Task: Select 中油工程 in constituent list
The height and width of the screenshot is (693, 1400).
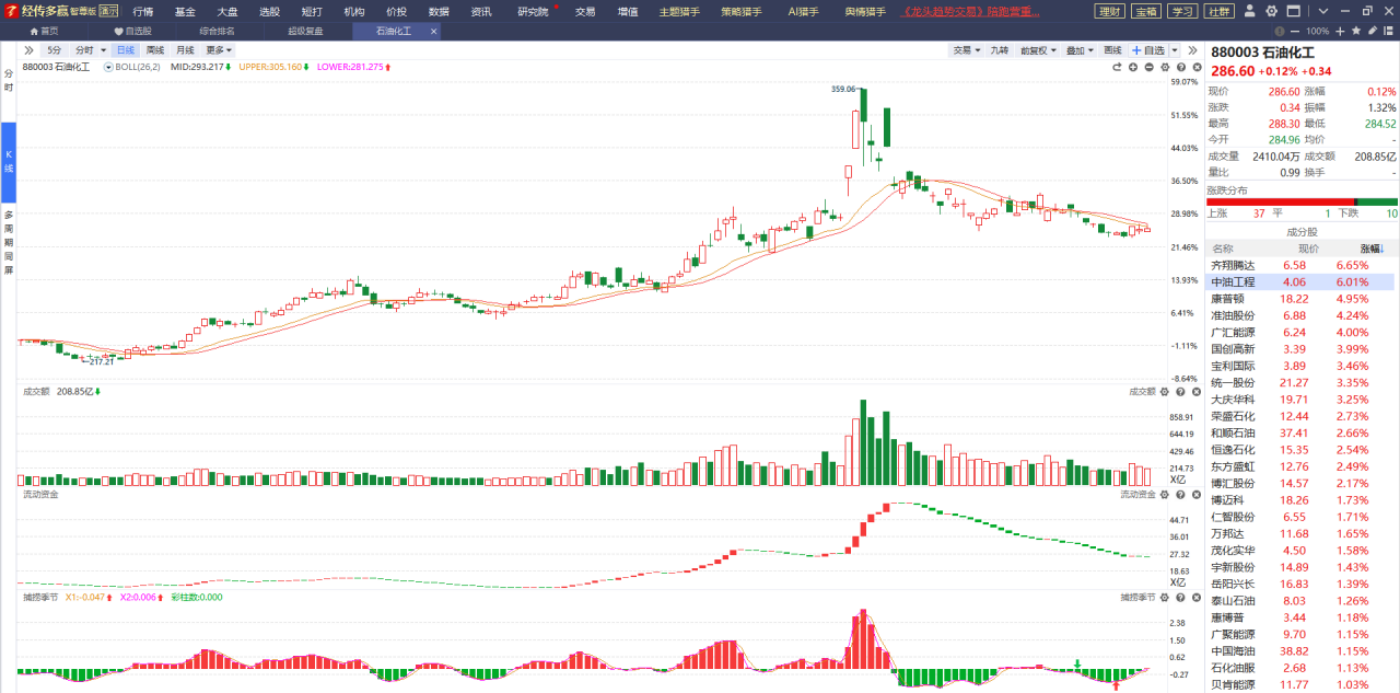Action: (x=1233, y=282)
